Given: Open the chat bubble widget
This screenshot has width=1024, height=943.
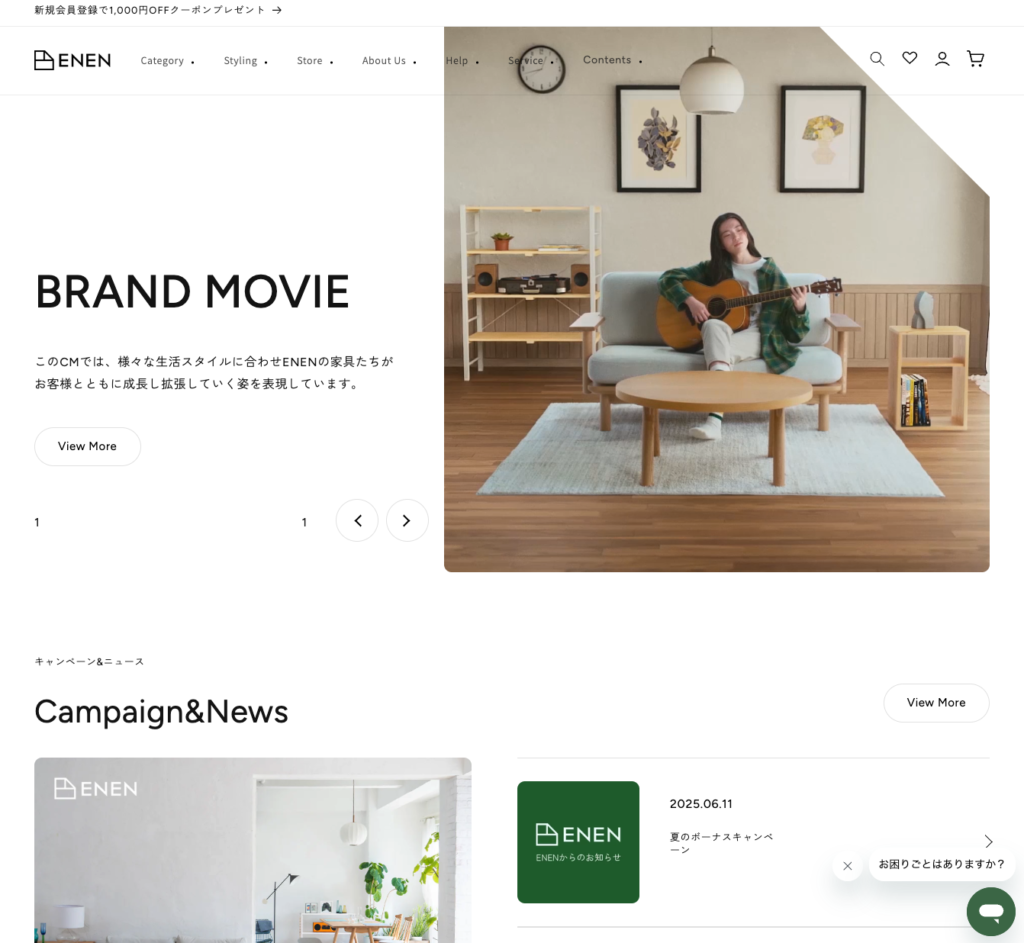Looking at the screenshot, I should (x=990, y=911).
